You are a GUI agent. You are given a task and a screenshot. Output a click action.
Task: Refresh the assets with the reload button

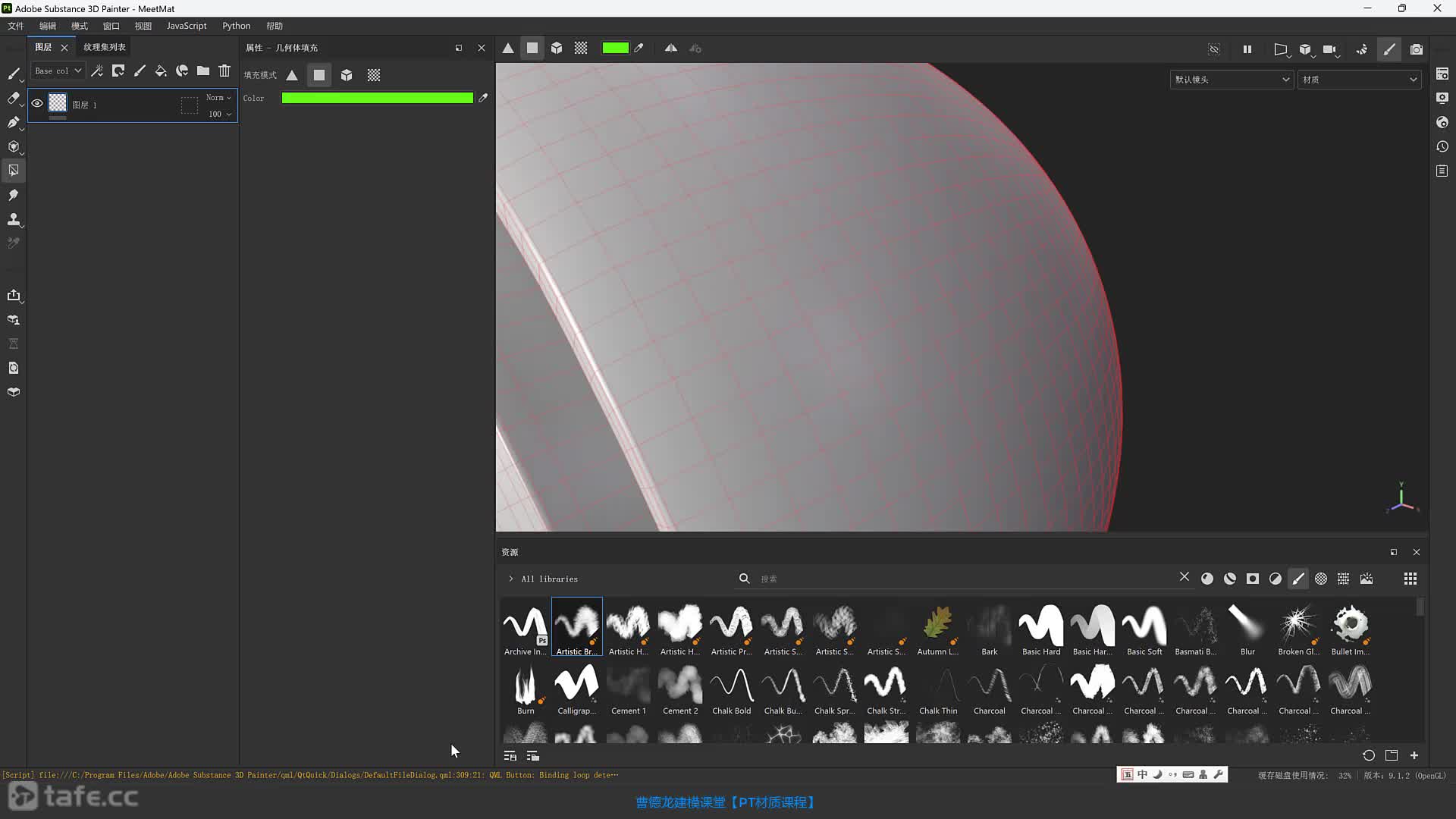pyautogui.click(x=1369, y=755)
